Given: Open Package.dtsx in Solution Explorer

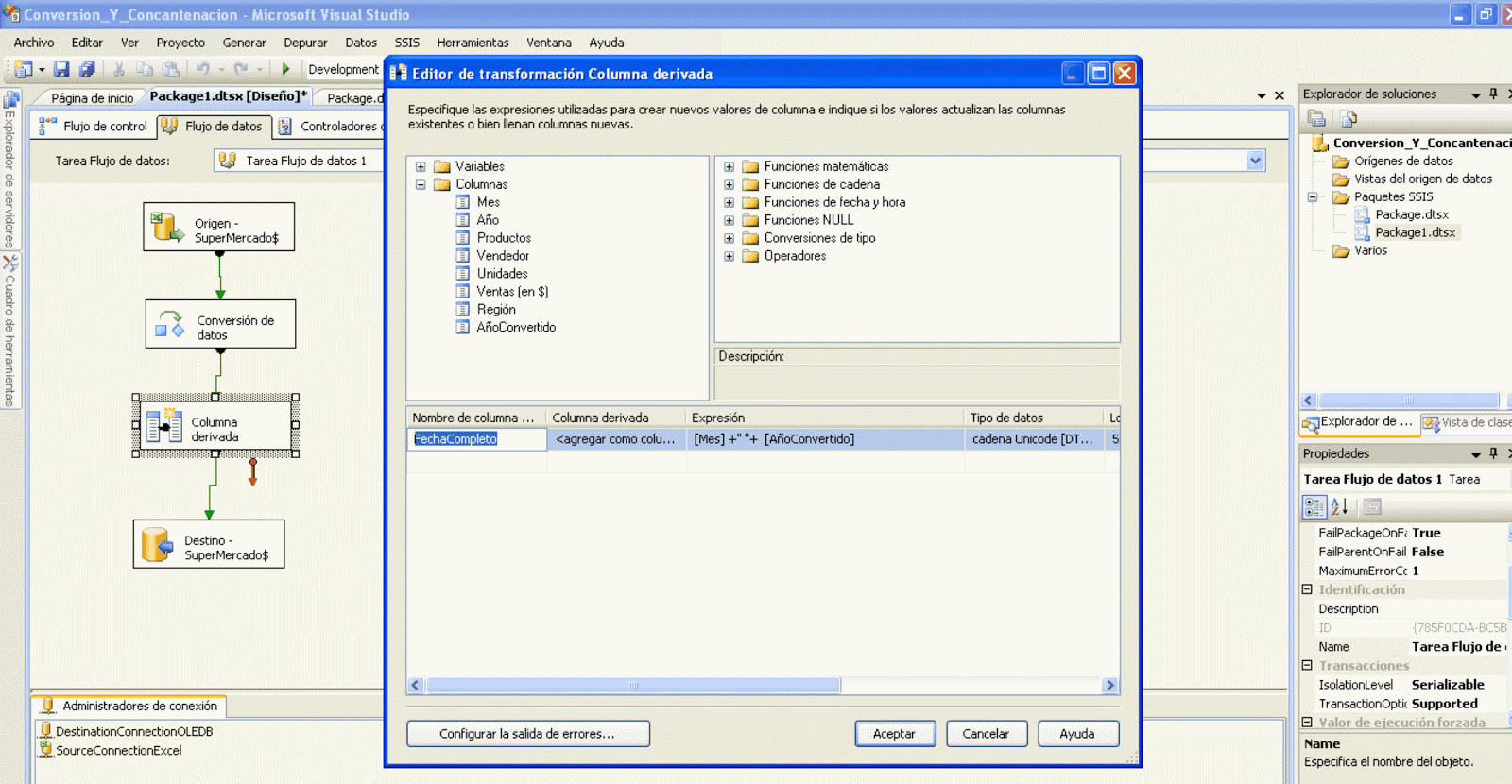Looking at the screenshot, I should [1411, 214].
